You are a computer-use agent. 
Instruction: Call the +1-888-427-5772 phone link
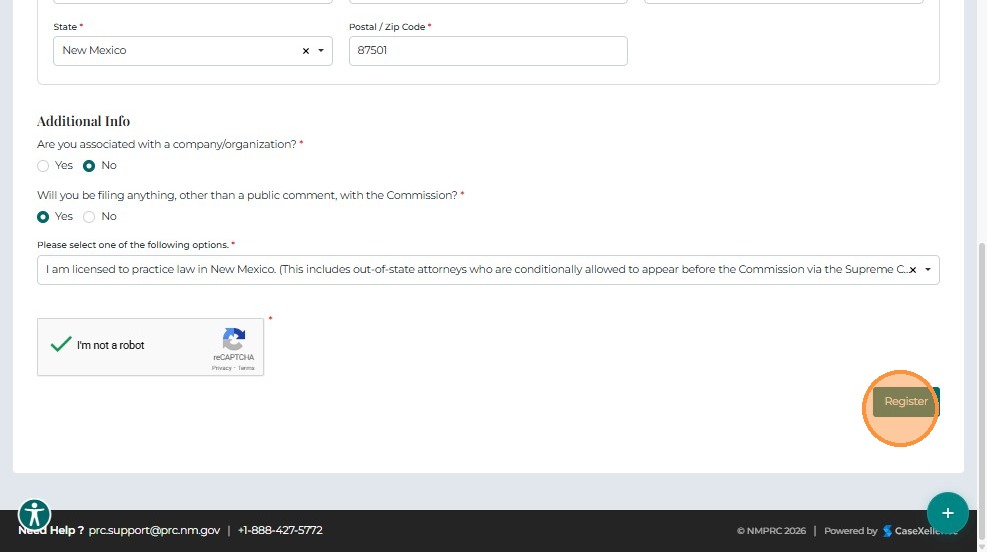[280, 531]
